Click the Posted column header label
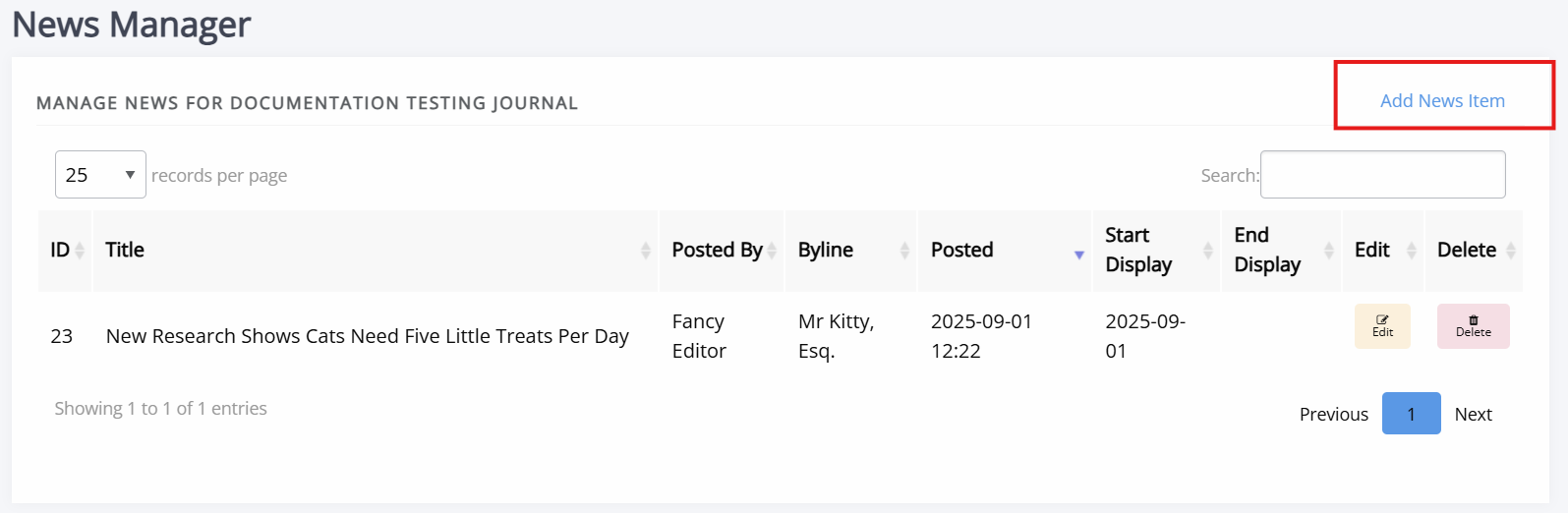 coord(961,250)
